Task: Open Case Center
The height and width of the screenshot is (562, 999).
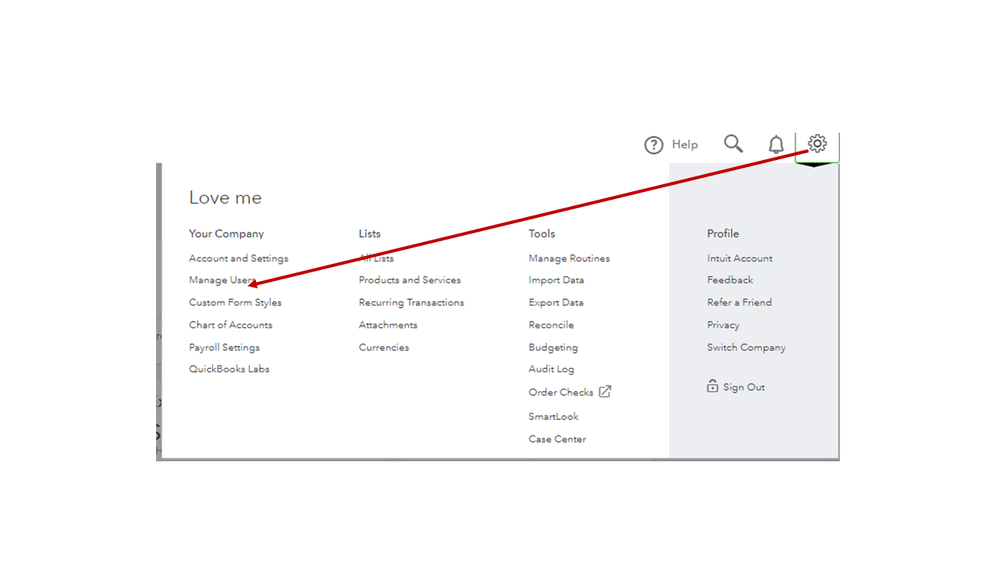Action: pos(557,439)
